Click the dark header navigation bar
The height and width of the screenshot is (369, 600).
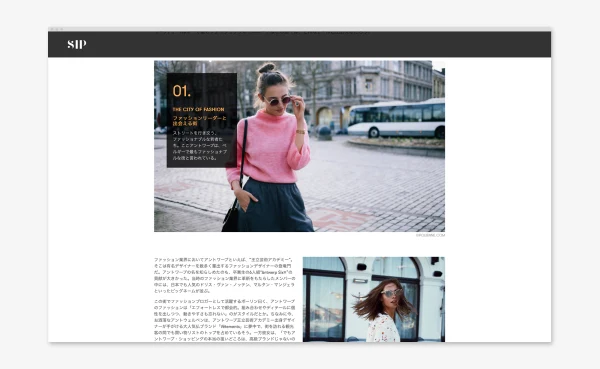(299, 44)
